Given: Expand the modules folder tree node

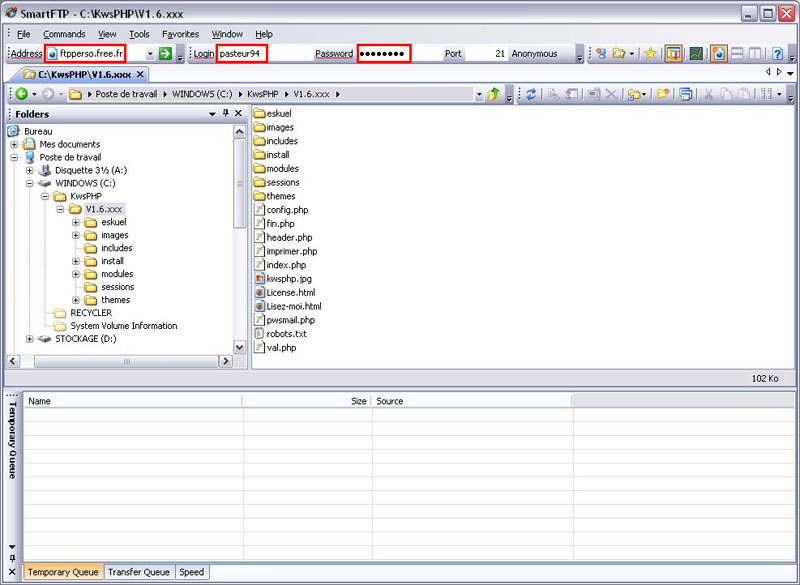Looking at the screenshot, I should tap(76, 274).
